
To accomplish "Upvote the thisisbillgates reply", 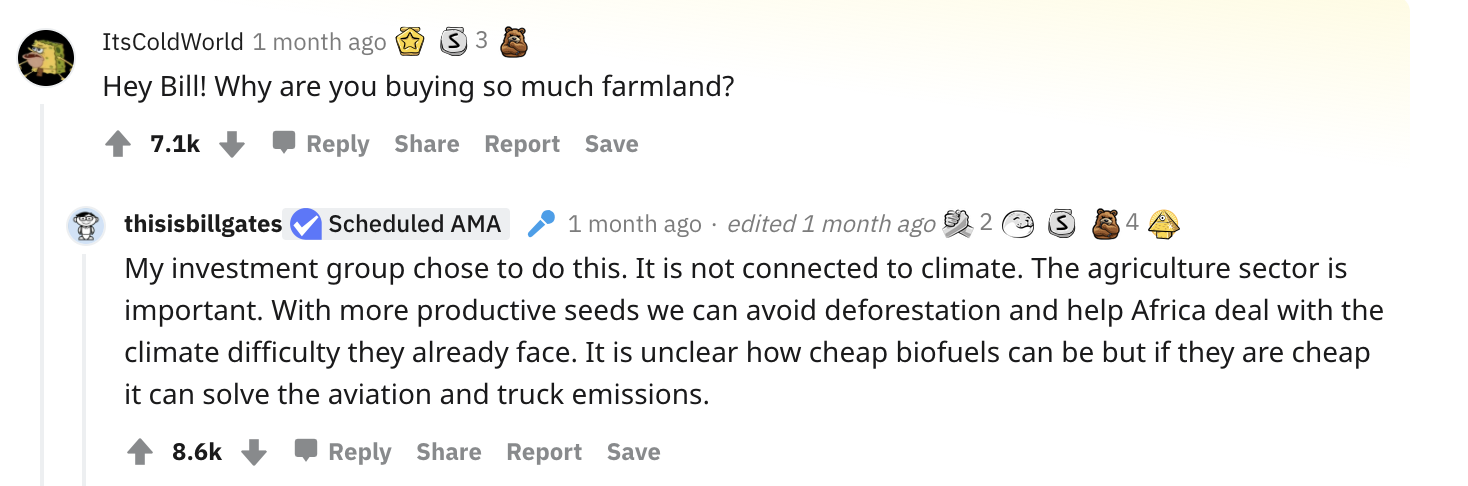I will click(x=140, y=452).
